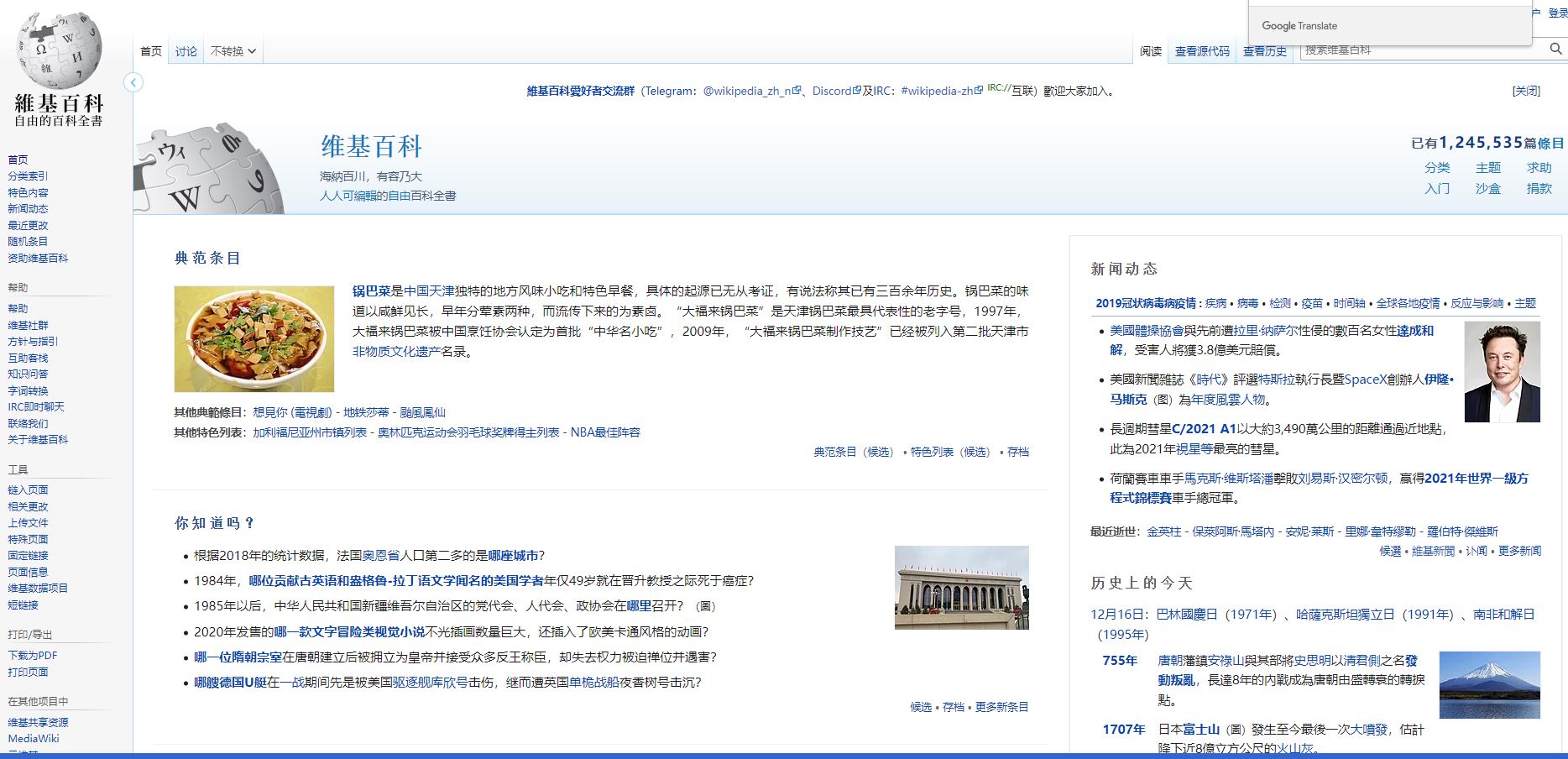Viewport: 1568px width, 759px height.
Task: Open the Elon Musk portrait image
Action: tap(1502, 372)
